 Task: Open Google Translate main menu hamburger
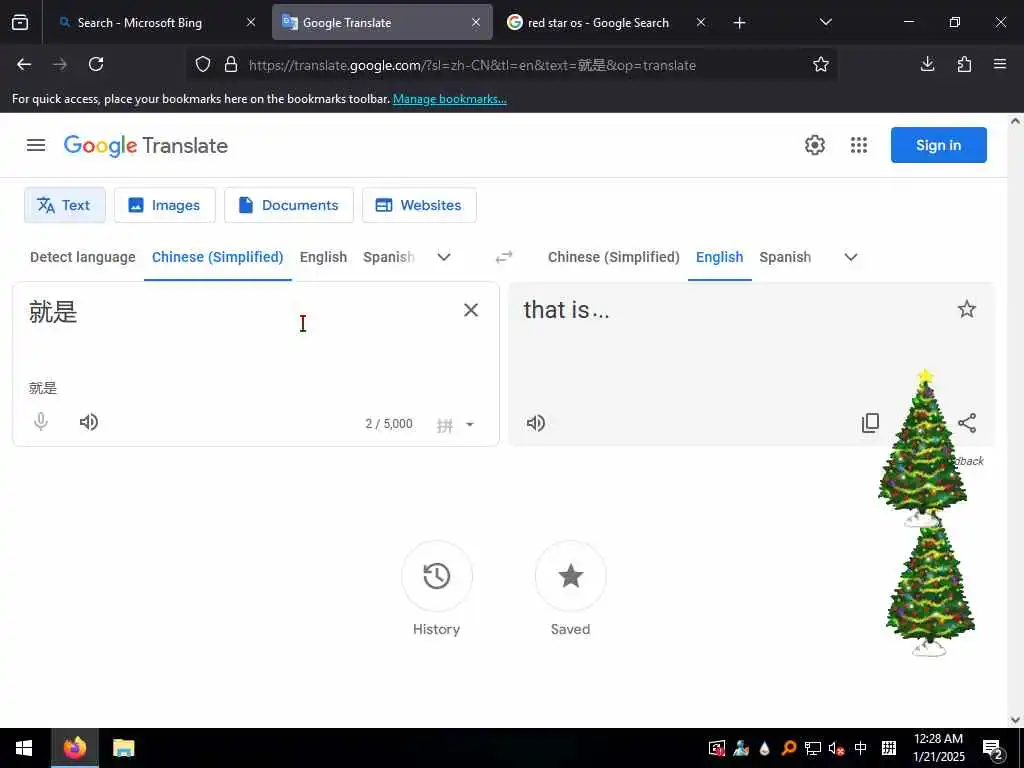pyautogui.click(x=36, y=145)
